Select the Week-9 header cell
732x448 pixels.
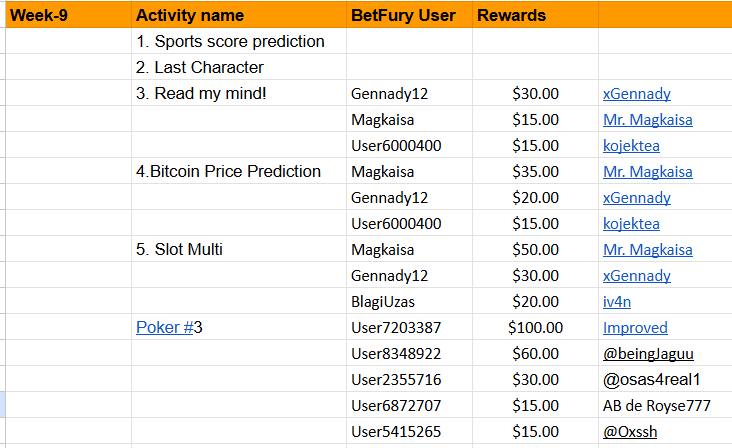pyautogui.click(x=69, y=15)
